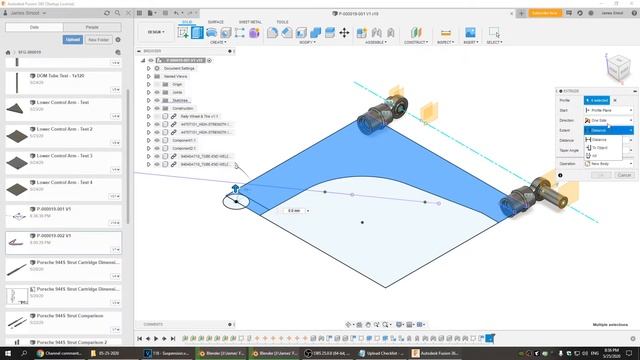Expand the Construction folder

149,108
